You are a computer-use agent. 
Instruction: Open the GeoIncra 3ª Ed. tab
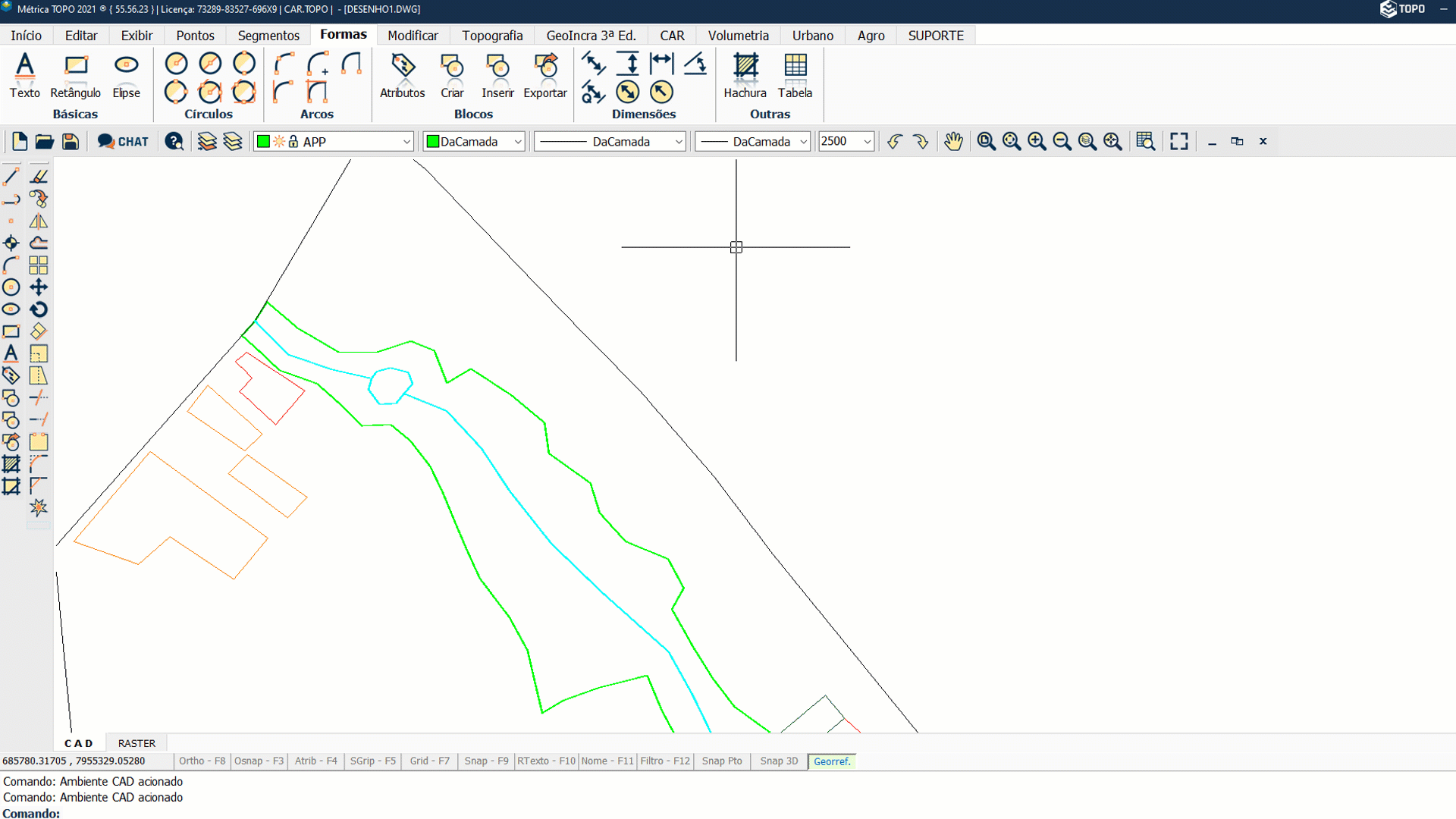pyautogui.click(x=591, y=36)
